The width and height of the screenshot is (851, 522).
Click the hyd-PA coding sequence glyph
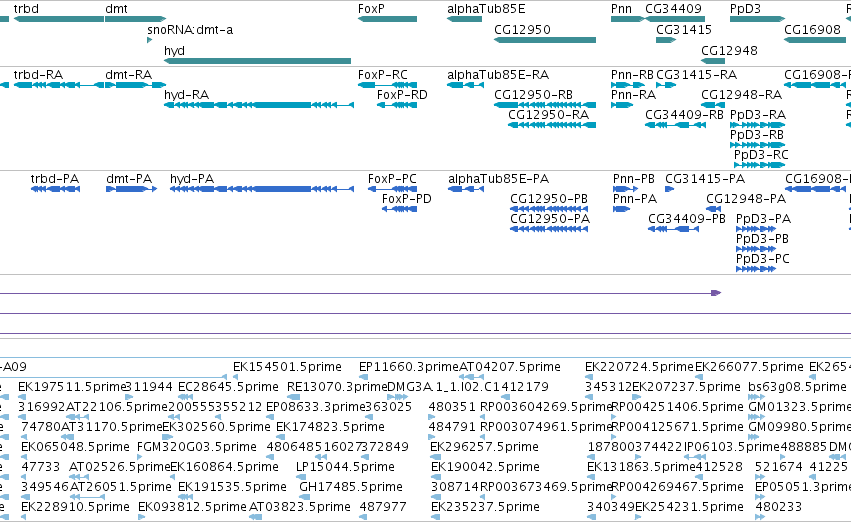pos(262,189)
